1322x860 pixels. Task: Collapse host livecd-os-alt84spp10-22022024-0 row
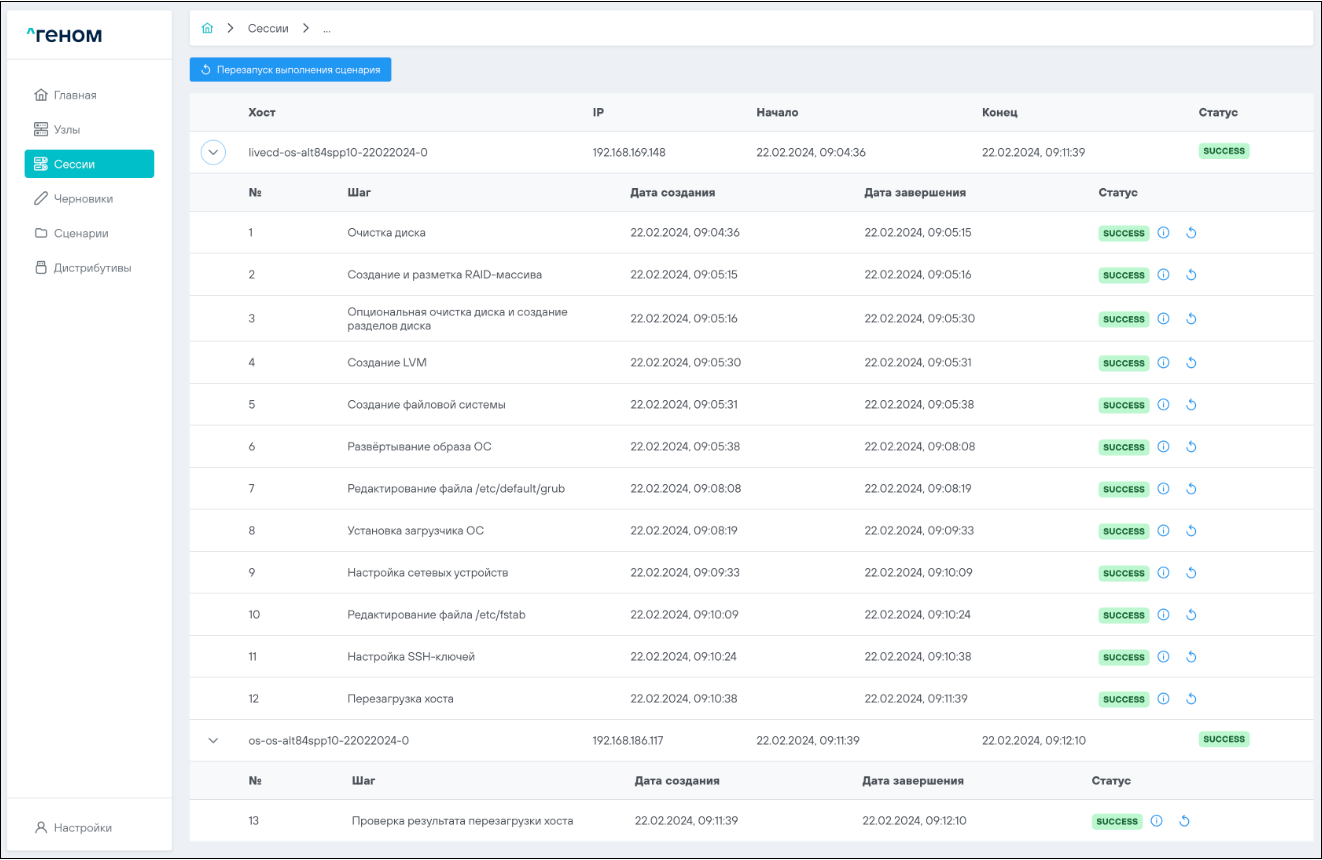(214, 152)
